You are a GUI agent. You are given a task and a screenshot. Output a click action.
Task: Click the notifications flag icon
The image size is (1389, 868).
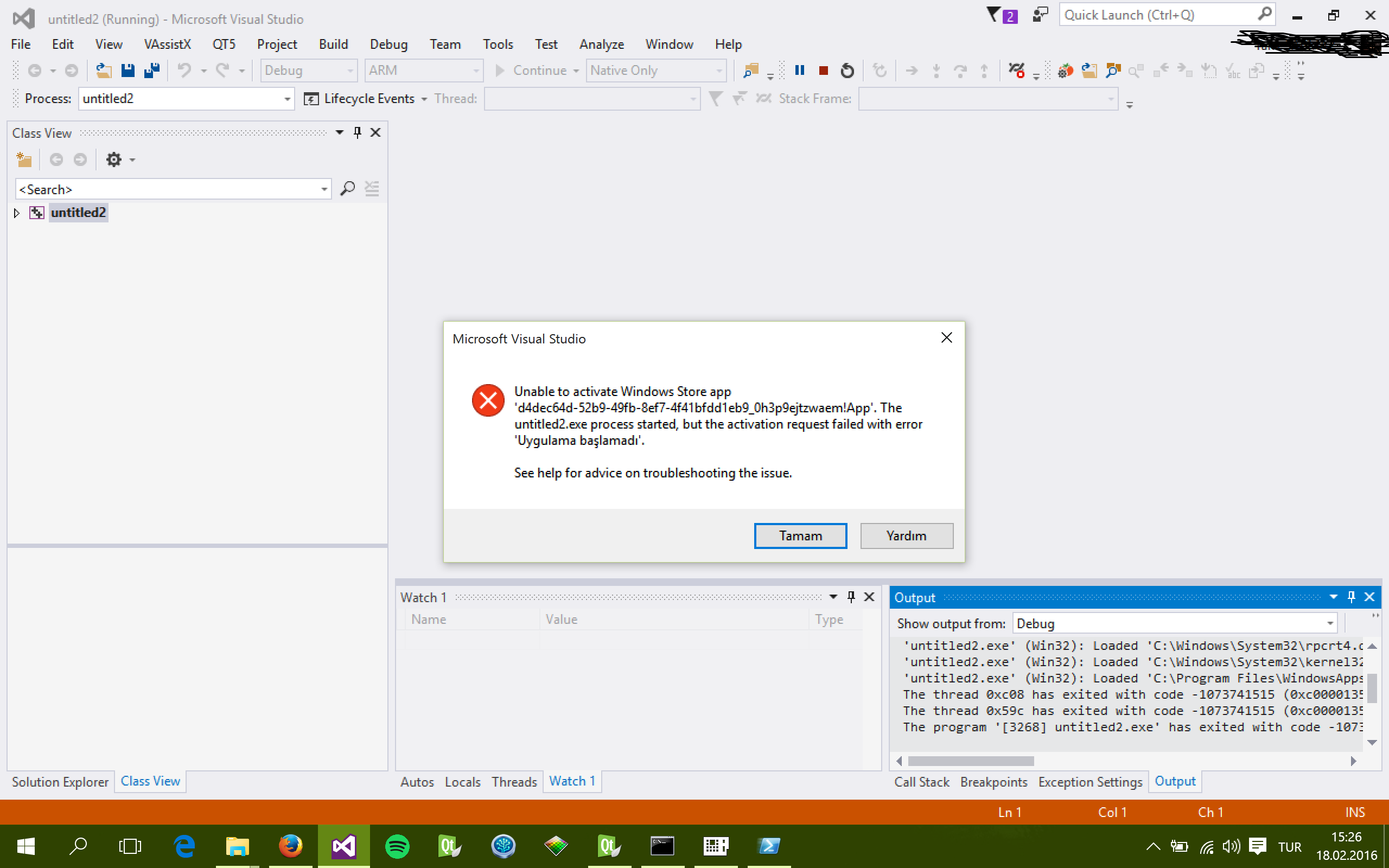(x=1002, y=15)
